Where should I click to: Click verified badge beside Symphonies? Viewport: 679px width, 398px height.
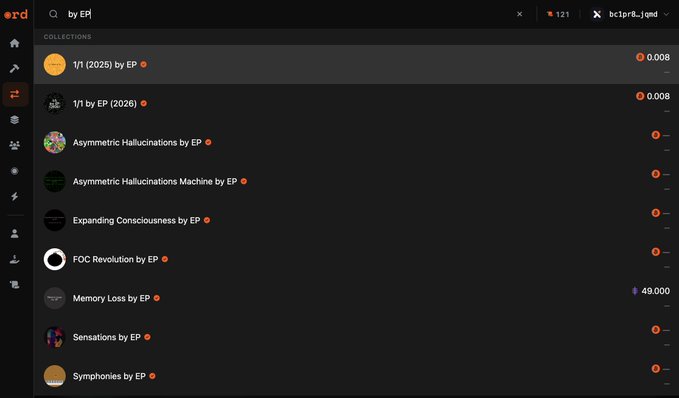click(x=152, y=376)
